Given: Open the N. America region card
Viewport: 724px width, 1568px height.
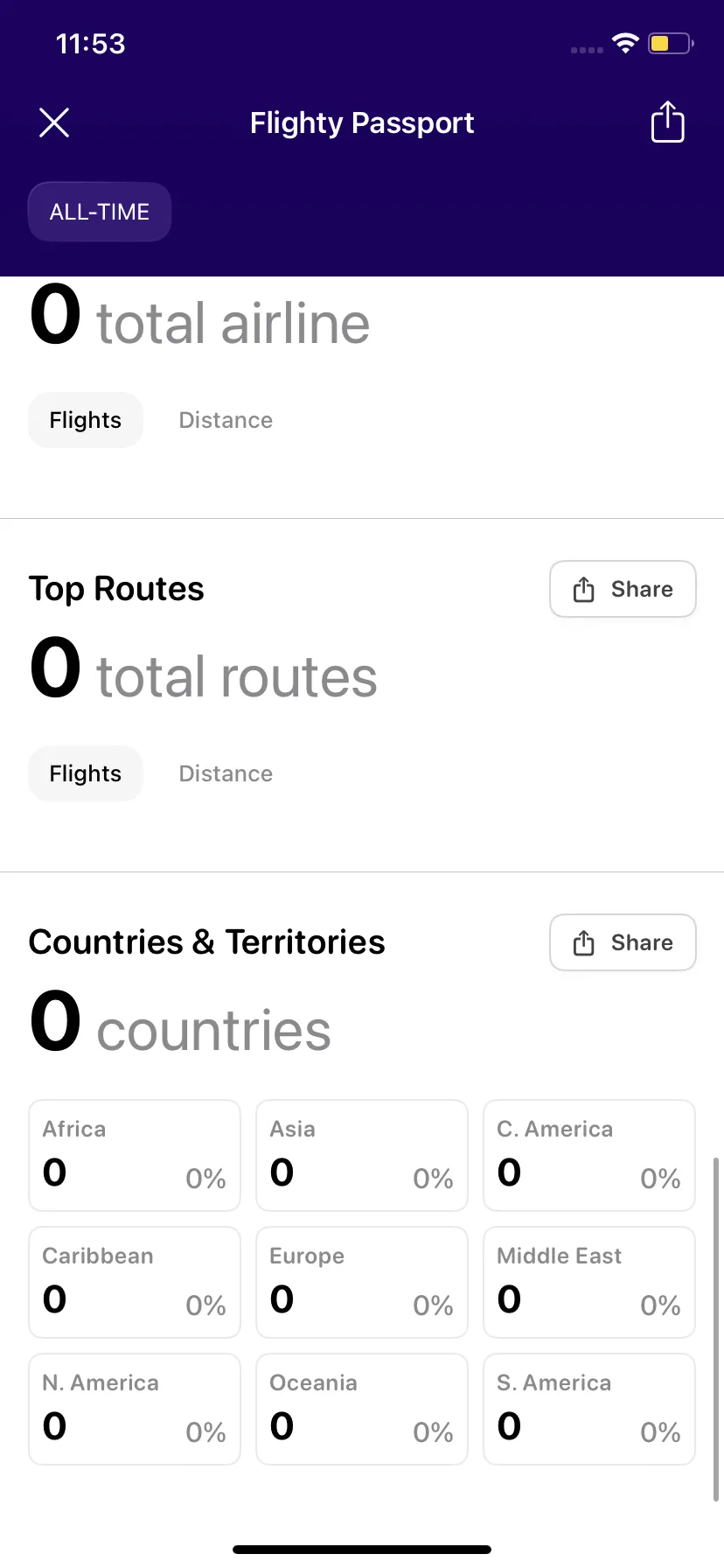Looking at the screenshot, I should click(135, 1410).
